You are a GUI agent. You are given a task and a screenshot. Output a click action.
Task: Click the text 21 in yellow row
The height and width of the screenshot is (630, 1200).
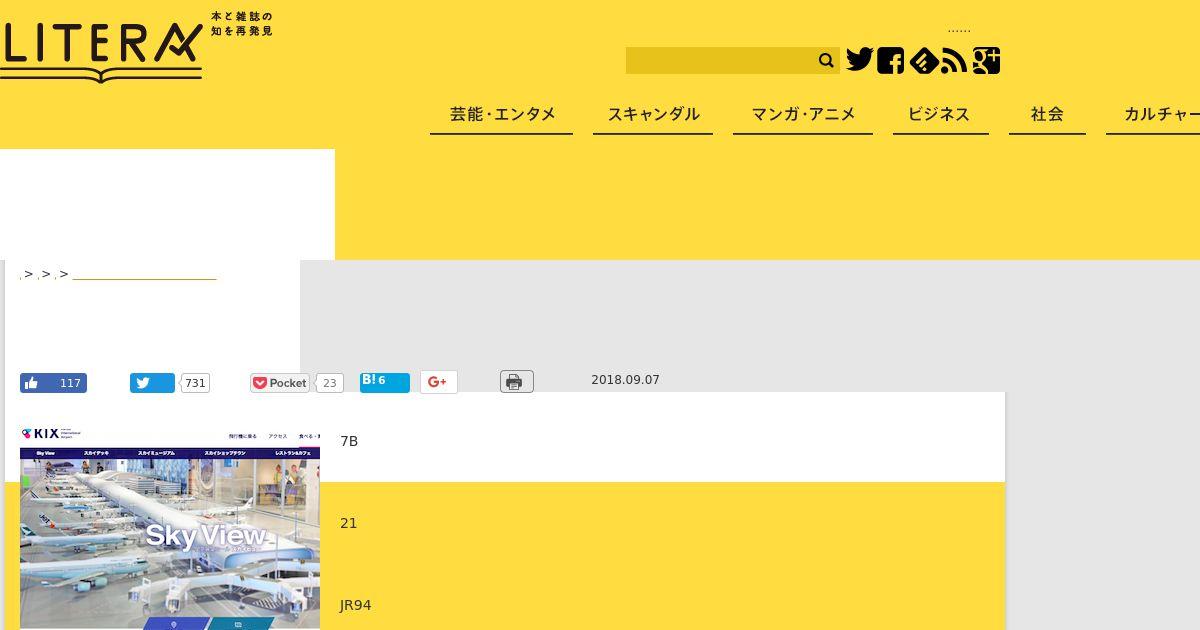point(348,523)
